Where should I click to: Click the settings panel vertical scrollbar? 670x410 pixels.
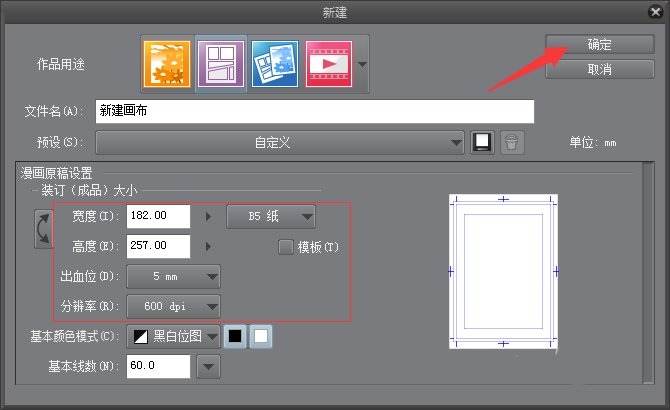pos(648,273)
